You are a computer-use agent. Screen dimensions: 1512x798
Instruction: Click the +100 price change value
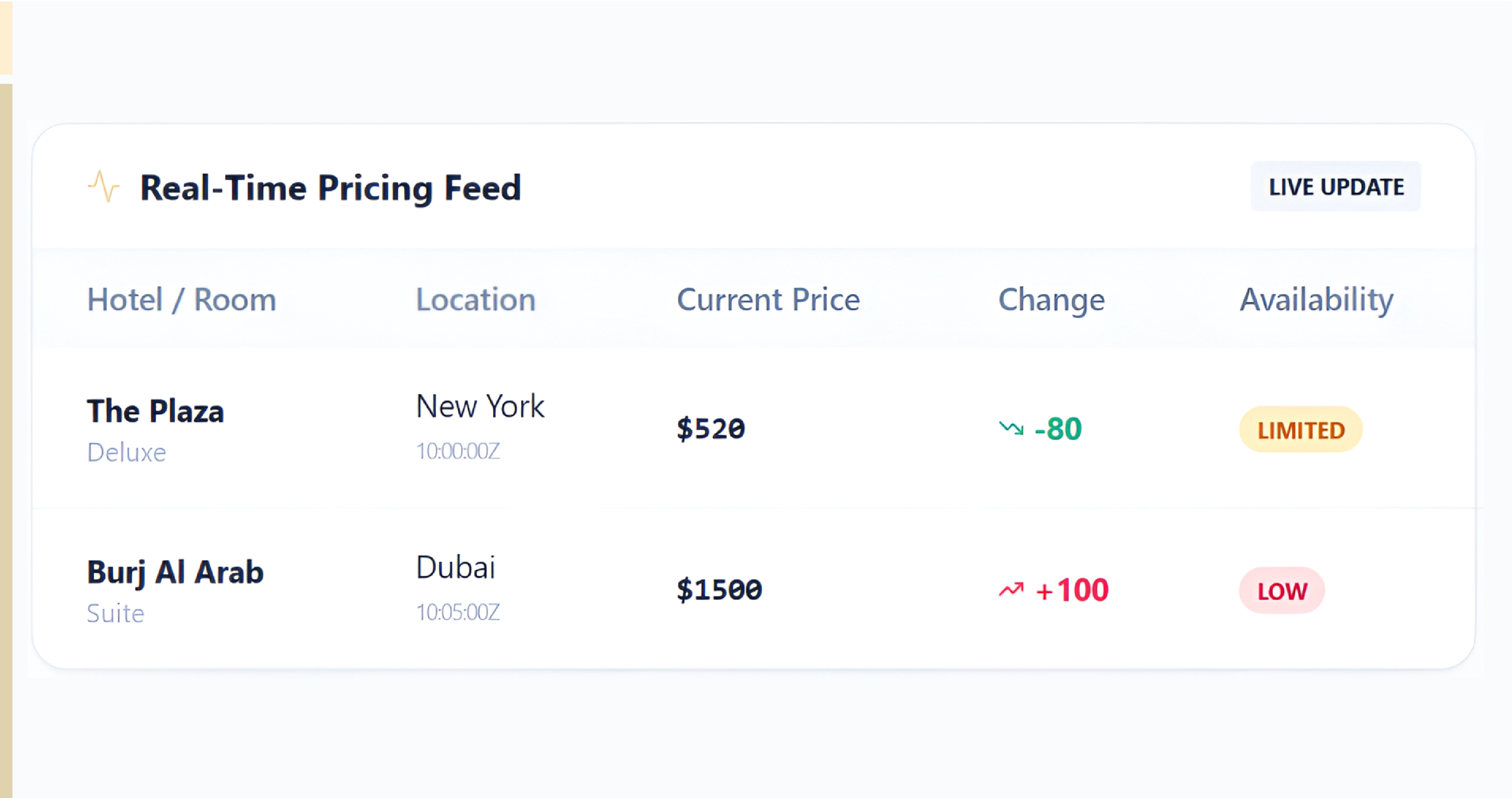coord(1072,590)
